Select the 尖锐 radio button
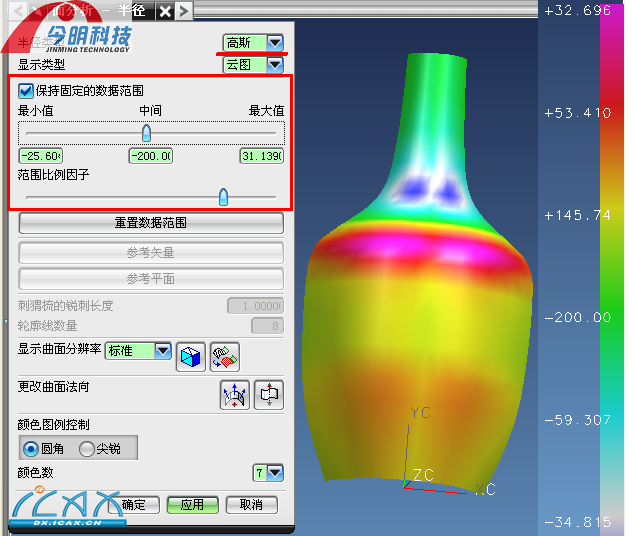This screenshot has height=536, width=635. pos(87,449)
